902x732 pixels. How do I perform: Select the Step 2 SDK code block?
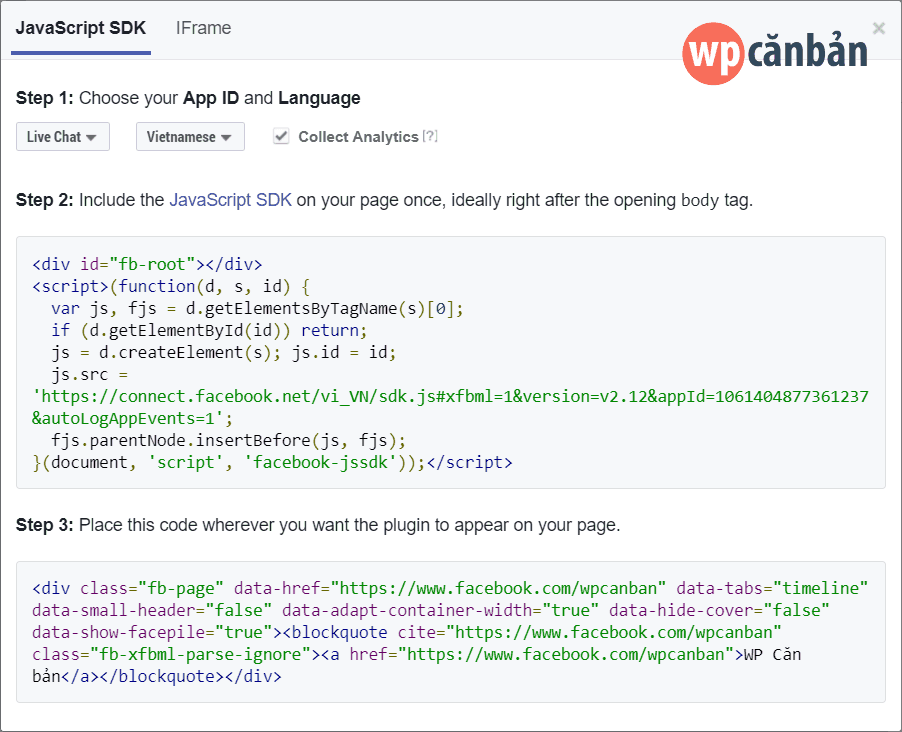tap(450, 362)
